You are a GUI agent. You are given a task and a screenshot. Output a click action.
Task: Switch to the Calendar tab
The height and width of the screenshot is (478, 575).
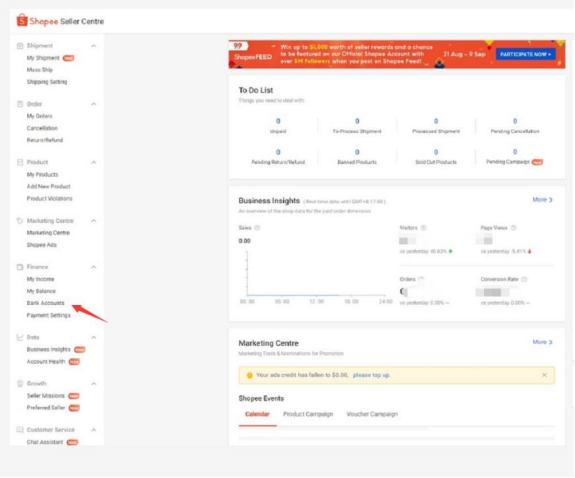pos(257,414)
